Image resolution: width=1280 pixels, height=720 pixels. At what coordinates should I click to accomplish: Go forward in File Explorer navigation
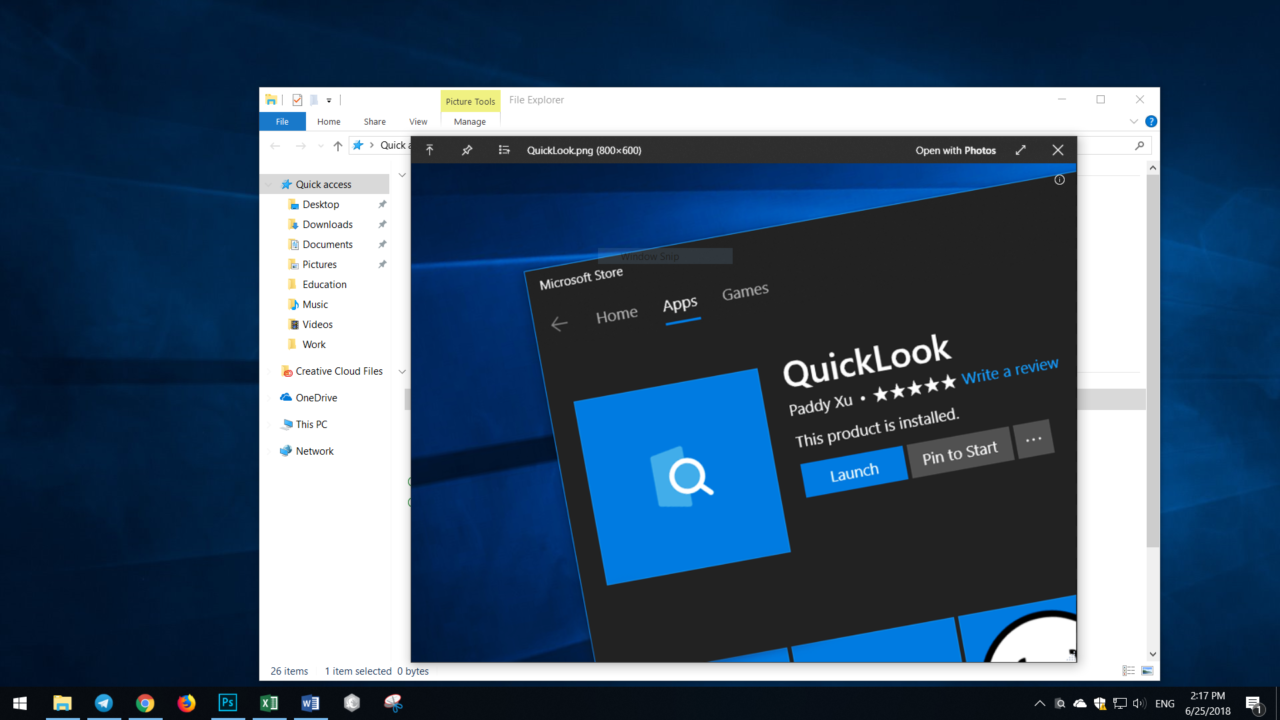(x=301, y=146)
